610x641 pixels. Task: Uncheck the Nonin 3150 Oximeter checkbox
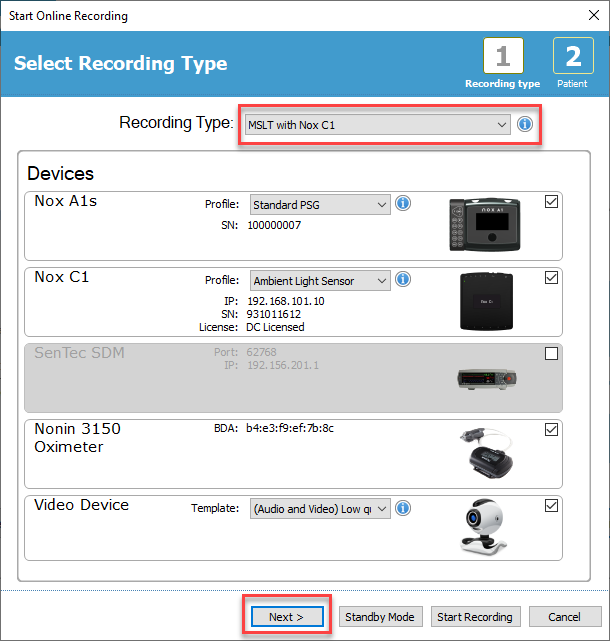point(551,430)
